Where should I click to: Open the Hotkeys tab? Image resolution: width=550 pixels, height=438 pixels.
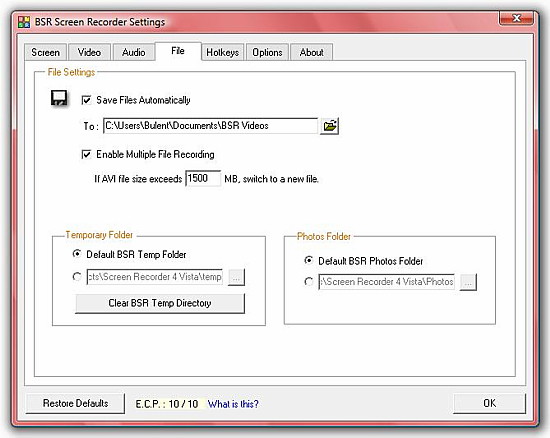223,52
